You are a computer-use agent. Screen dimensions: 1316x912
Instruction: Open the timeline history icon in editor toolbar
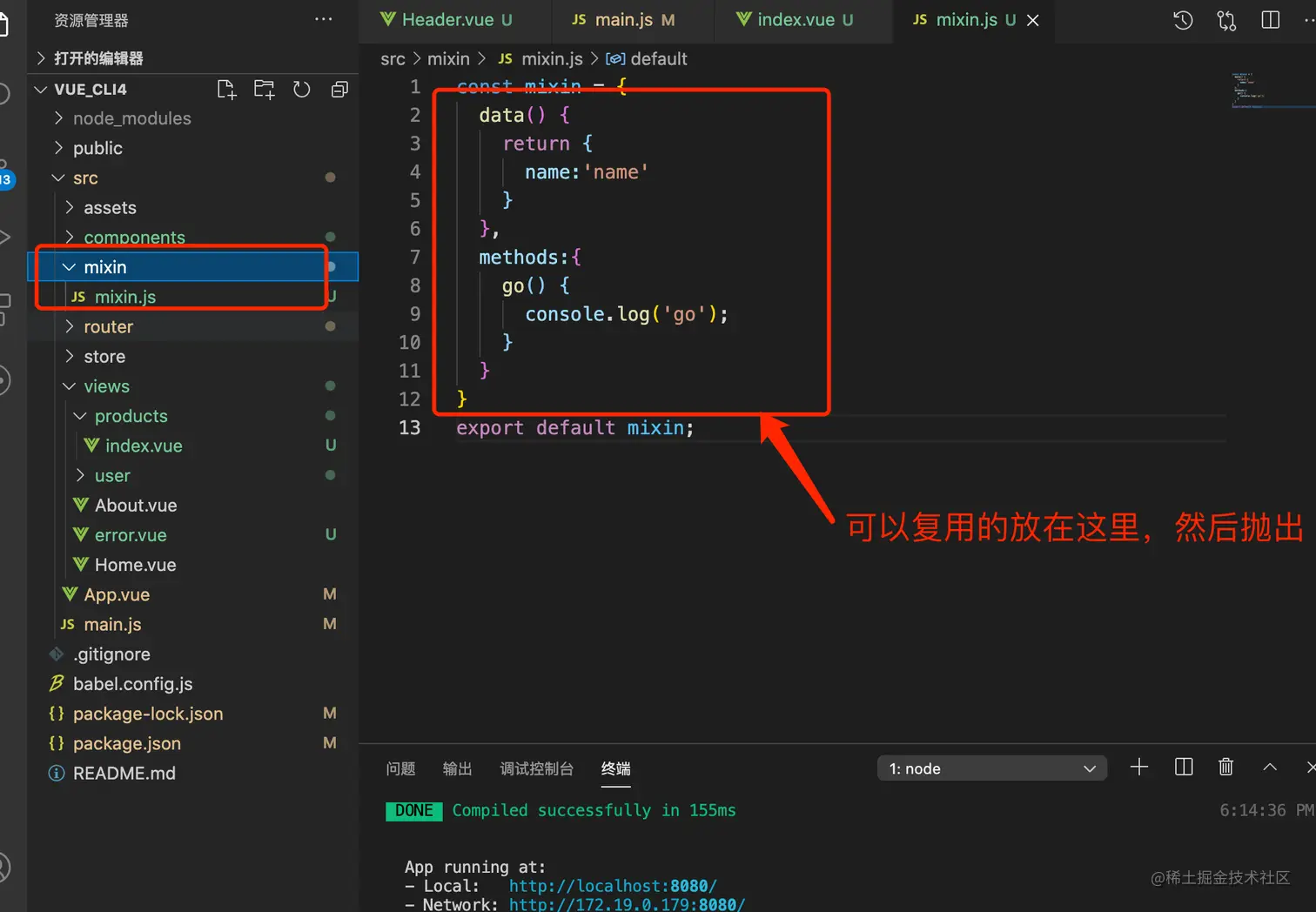coord(1183,20)
